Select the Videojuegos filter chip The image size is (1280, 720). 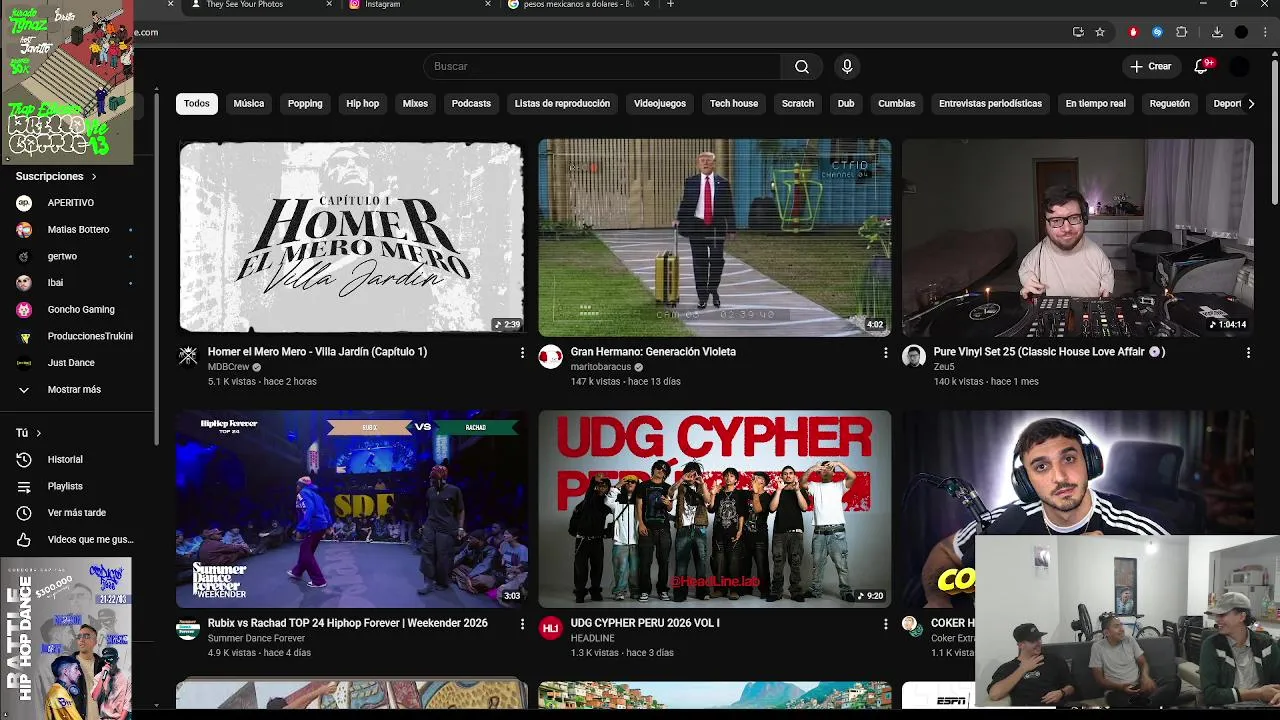pos(660,104)
